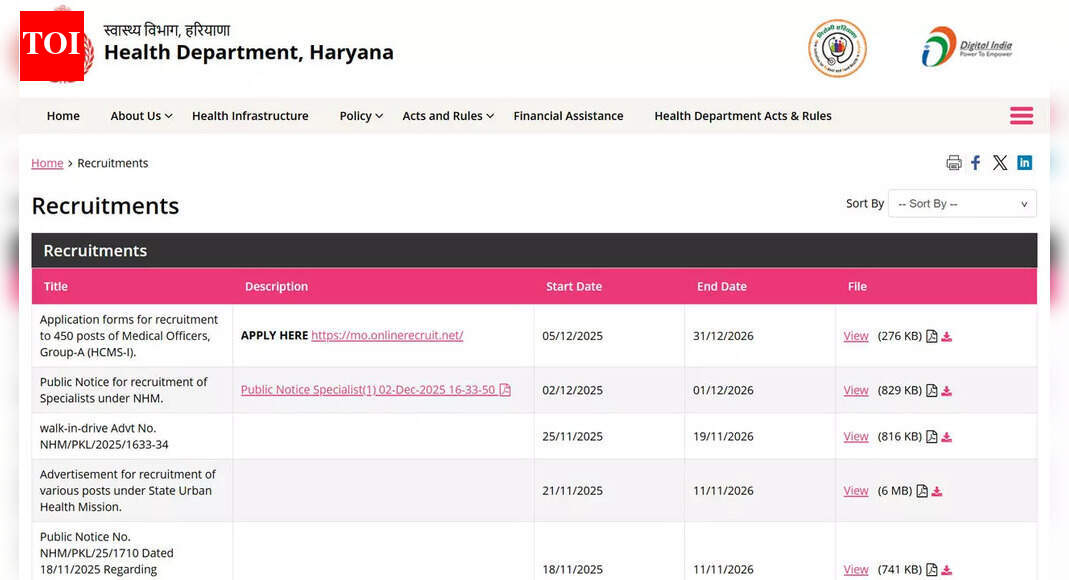Click the Health Department emblem logo
This screenshot has height=580, width=1069.
pyautogui.click(x=837, y=47)
